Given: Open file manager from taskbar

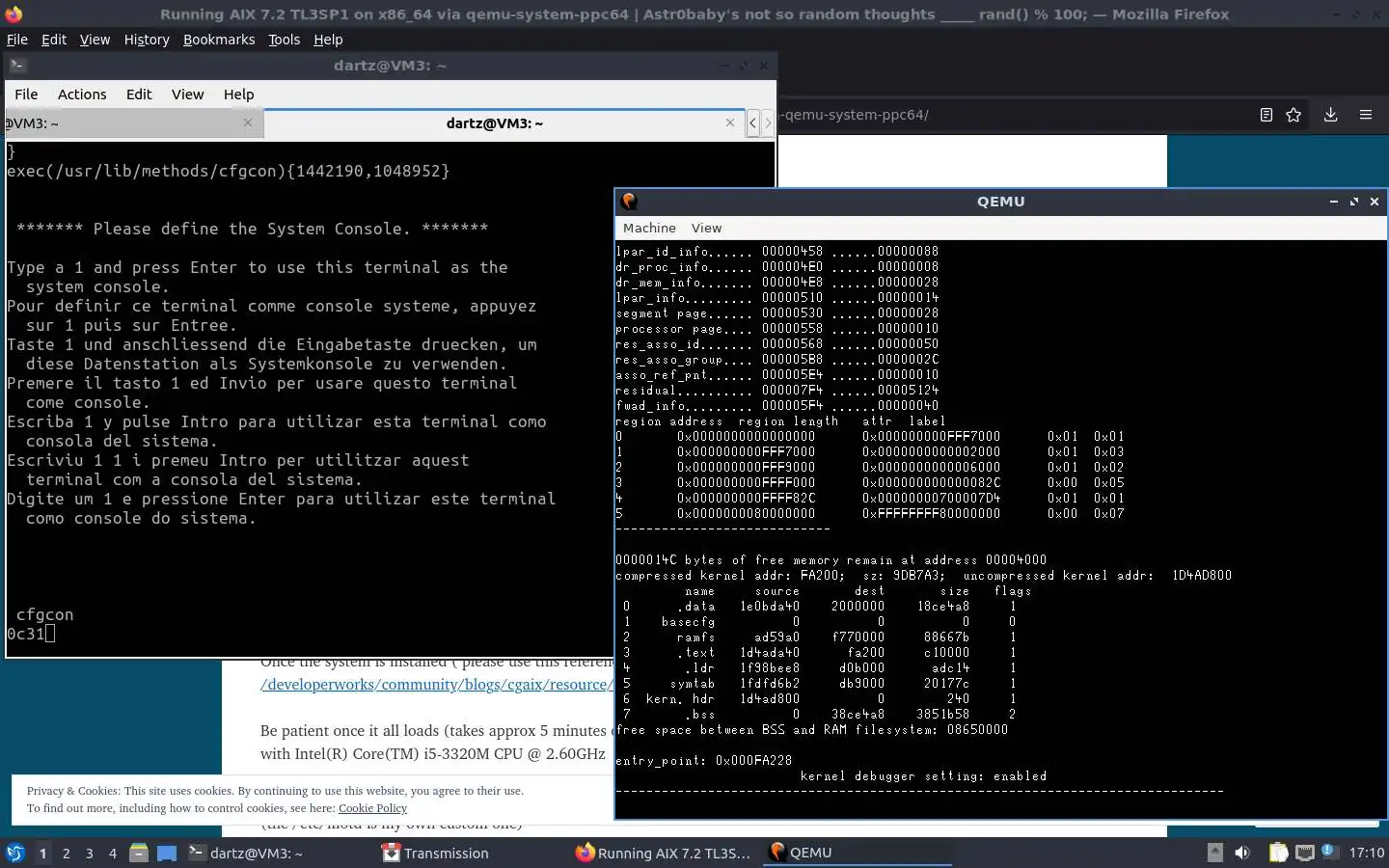Looking at the screenshot, I should pyautogui.click(x=138, y=853).
